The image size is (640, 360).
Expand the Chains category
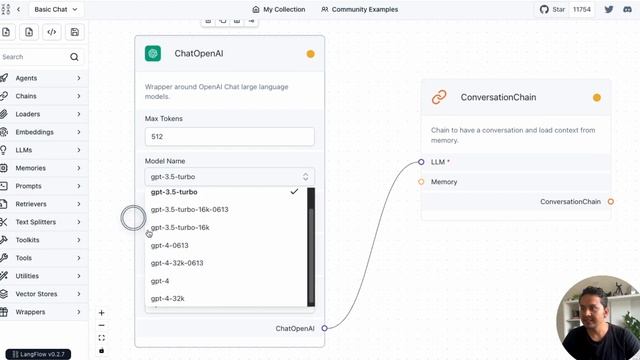tap(44, 96)
